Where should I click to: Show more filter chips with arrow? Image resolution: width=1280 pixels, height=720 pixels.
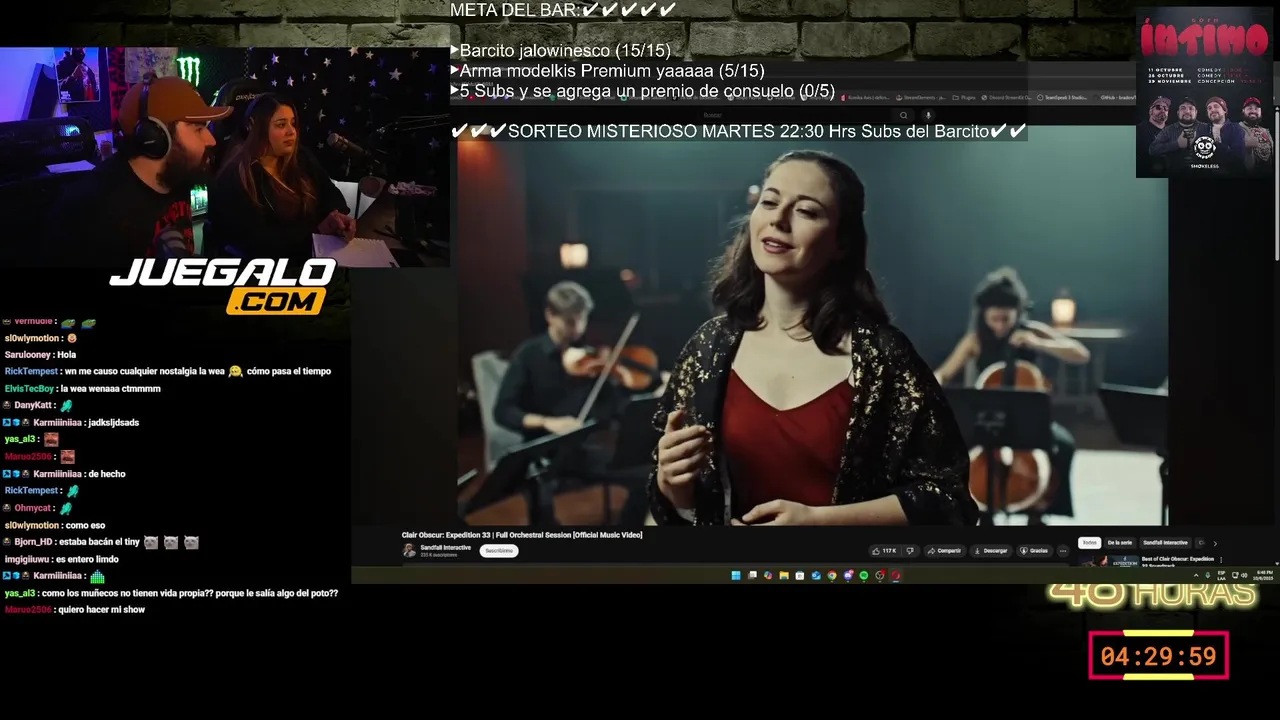click(x=1215, y=543)
